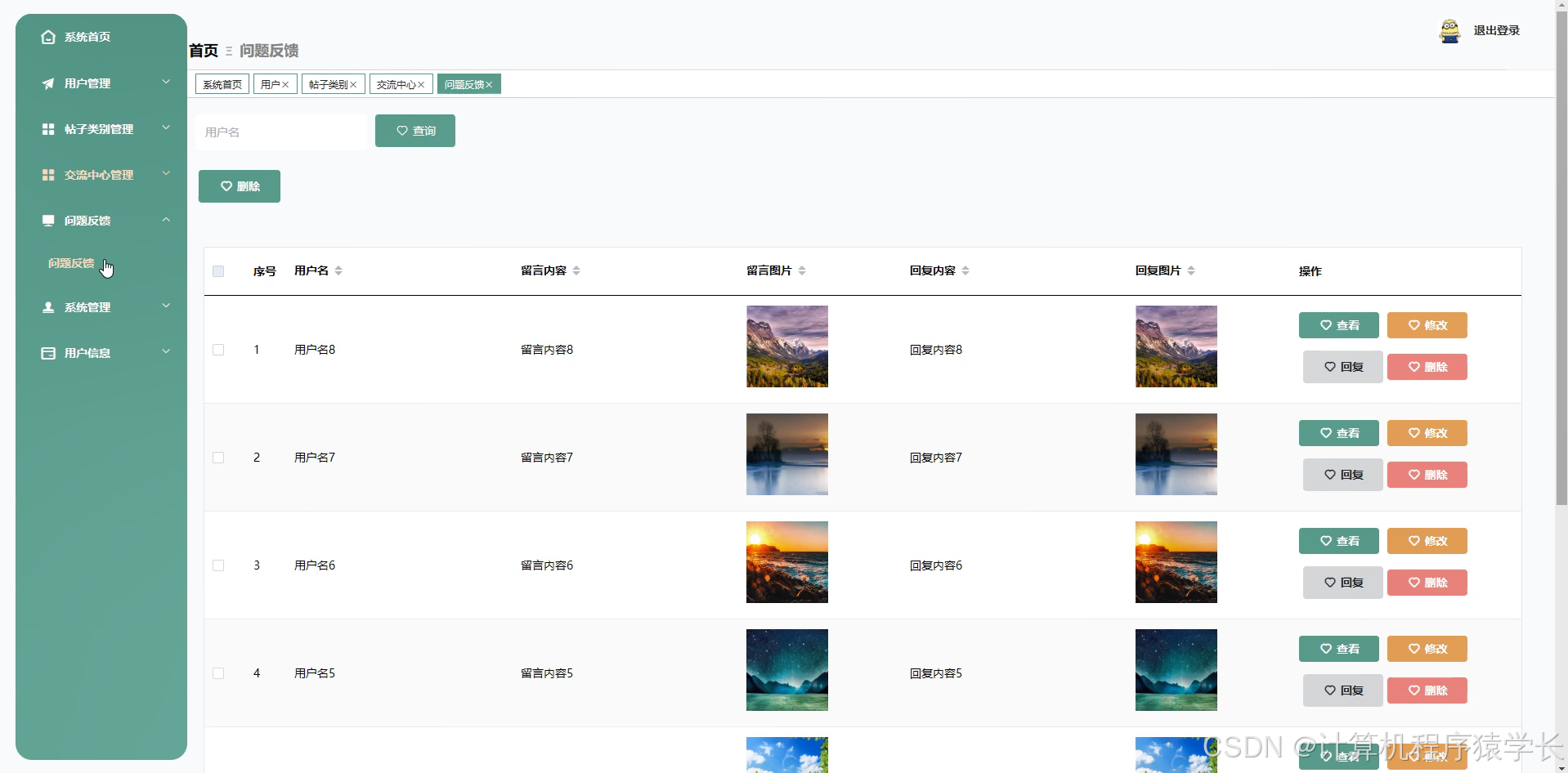The height and width of the screenshot is (773, 1568).
Task: Sort table by 留言内容 column arrows
Action: [576, 270]
